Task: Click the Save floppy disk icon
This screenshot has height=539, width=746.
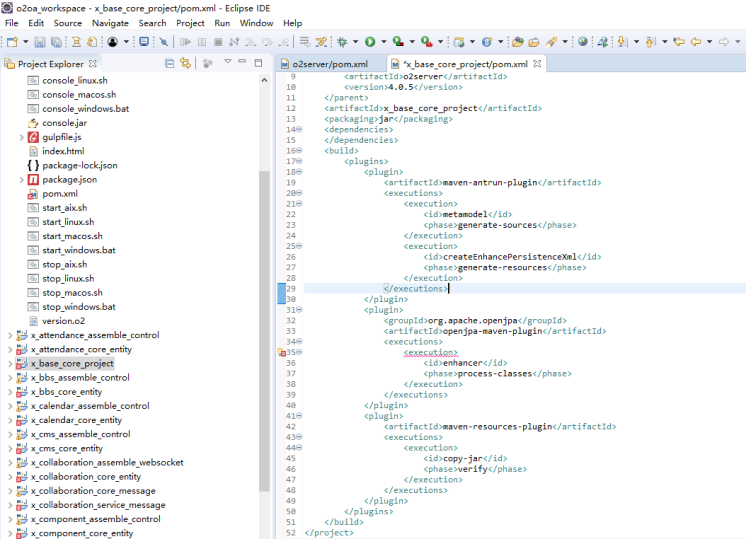Action: (x=40, y=42)
